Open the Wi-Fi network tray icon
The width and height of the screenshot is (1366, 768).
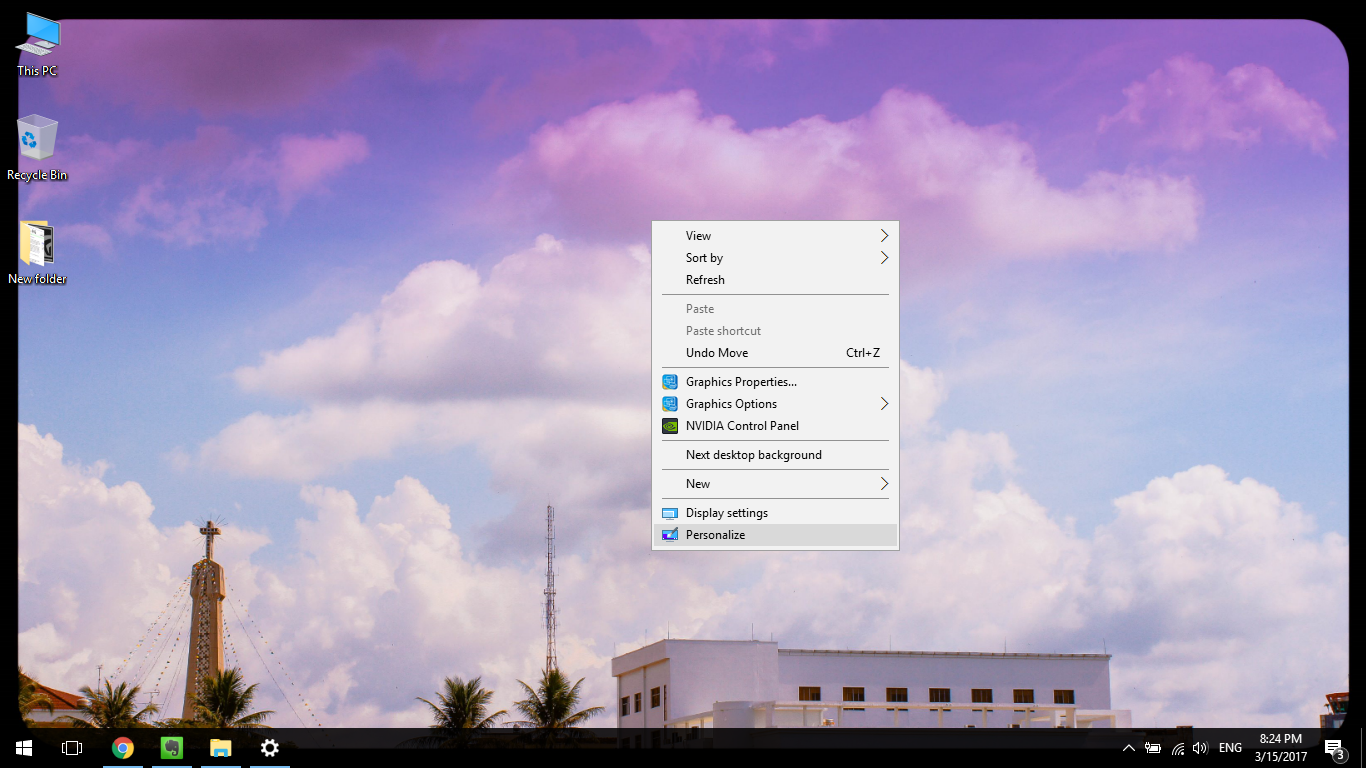click(x=1178, y=748)
